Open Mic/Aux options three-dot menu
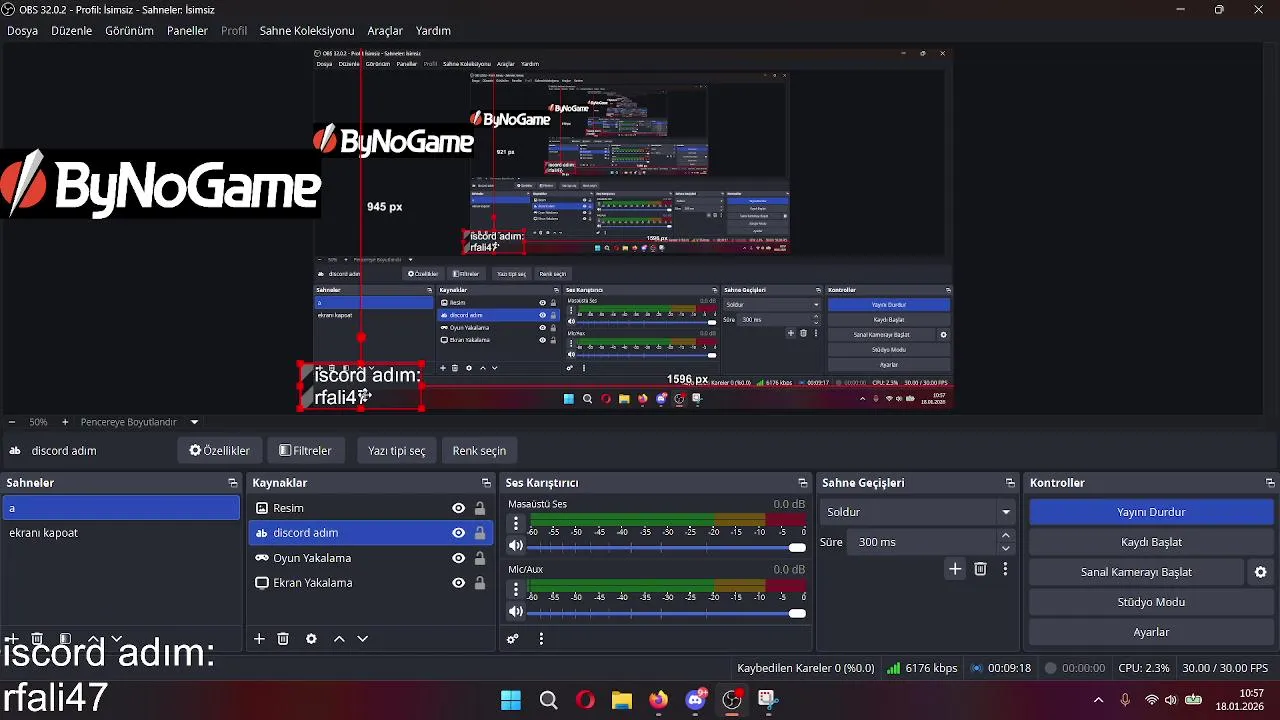The height and width of the screenshot is (720, 1280). pos(516,588)
